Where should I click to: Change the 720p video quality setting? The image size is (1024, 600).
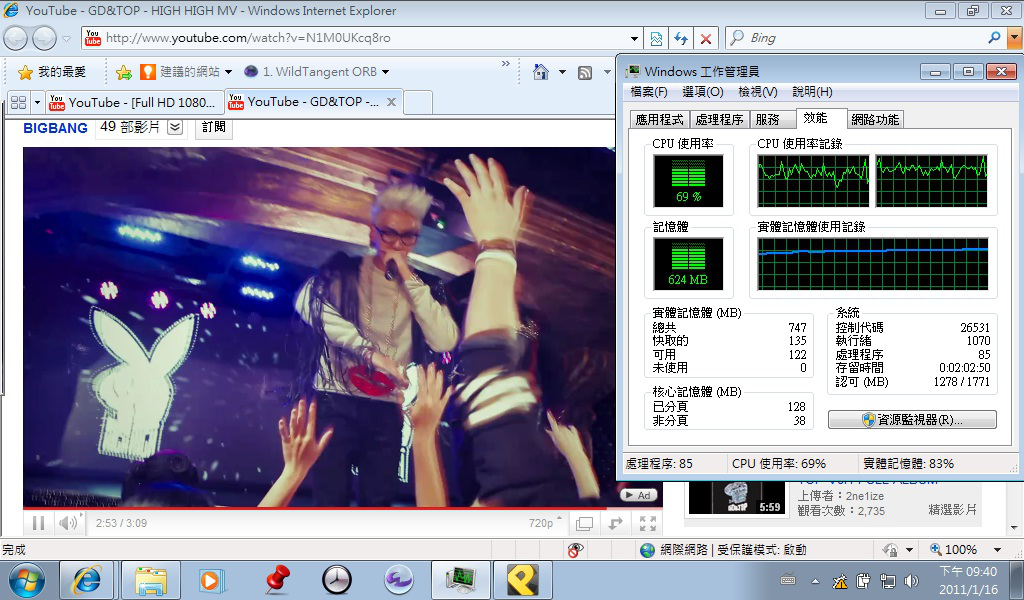tap(545, 523)
